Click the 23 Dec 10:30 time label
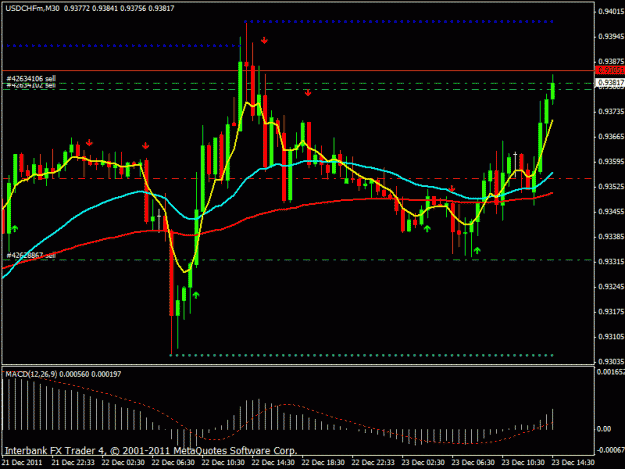This screenshot has height=469, width=625. pos(523,463)
